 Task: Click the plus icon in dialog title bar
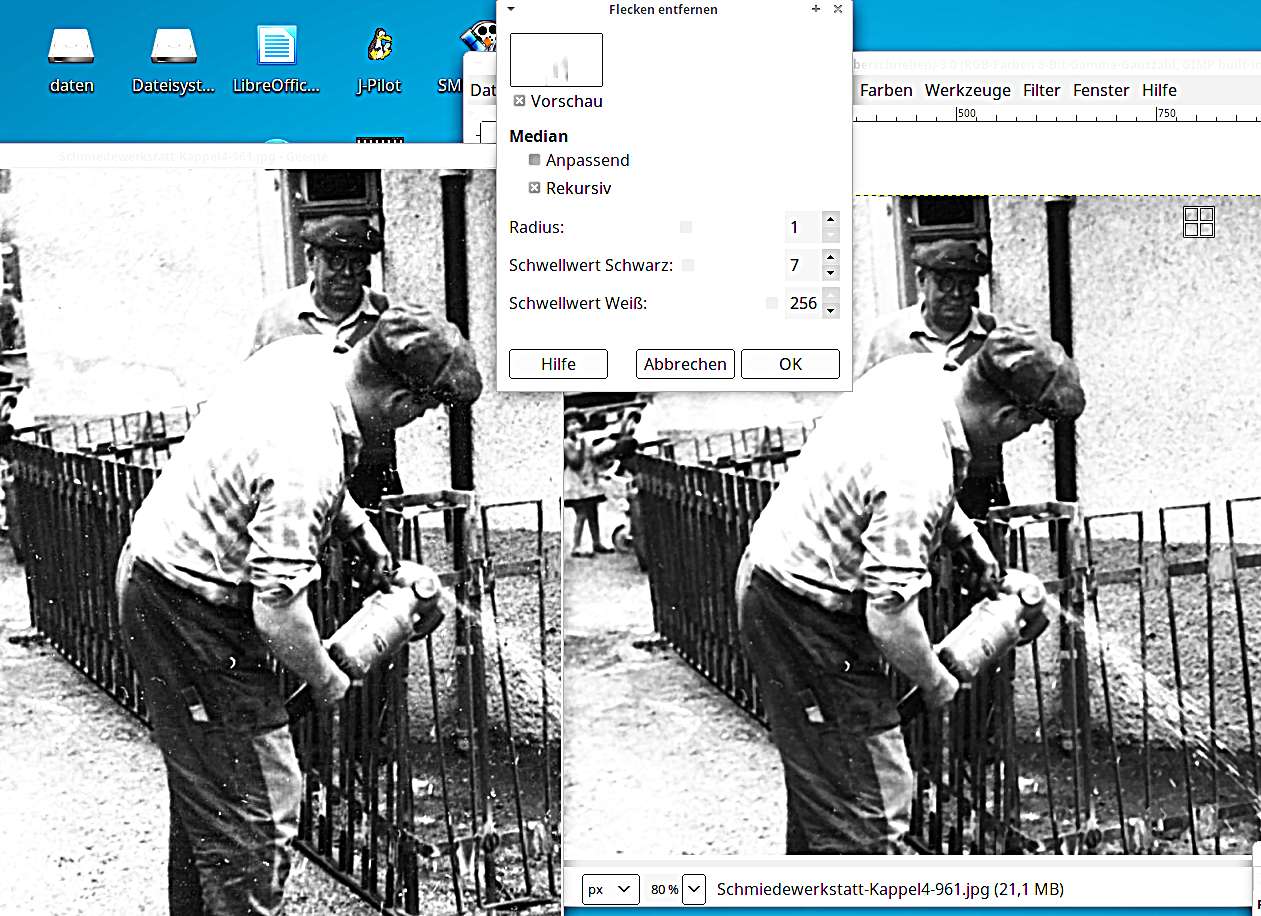click(x=816, y=9)
